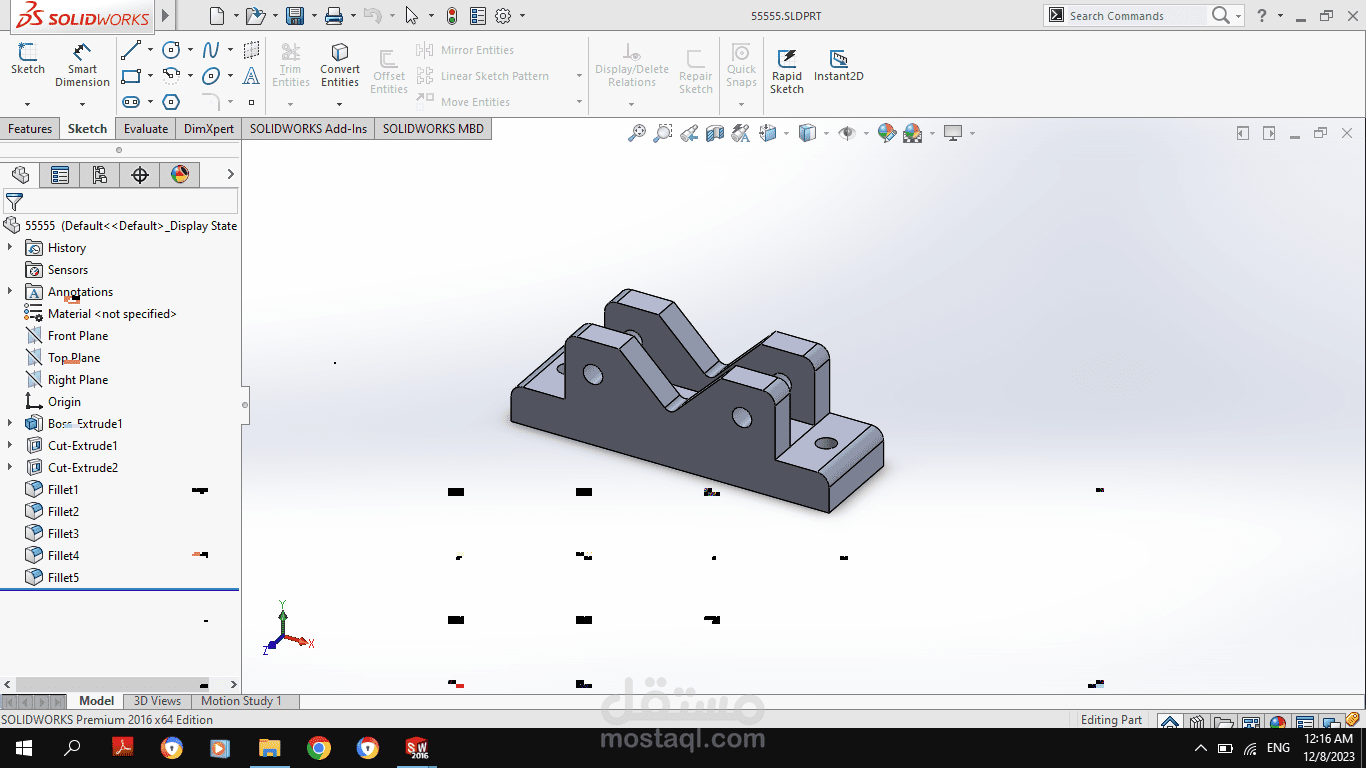
Task: Click the Search Commands input field
Action: [x=1135, y=16]
